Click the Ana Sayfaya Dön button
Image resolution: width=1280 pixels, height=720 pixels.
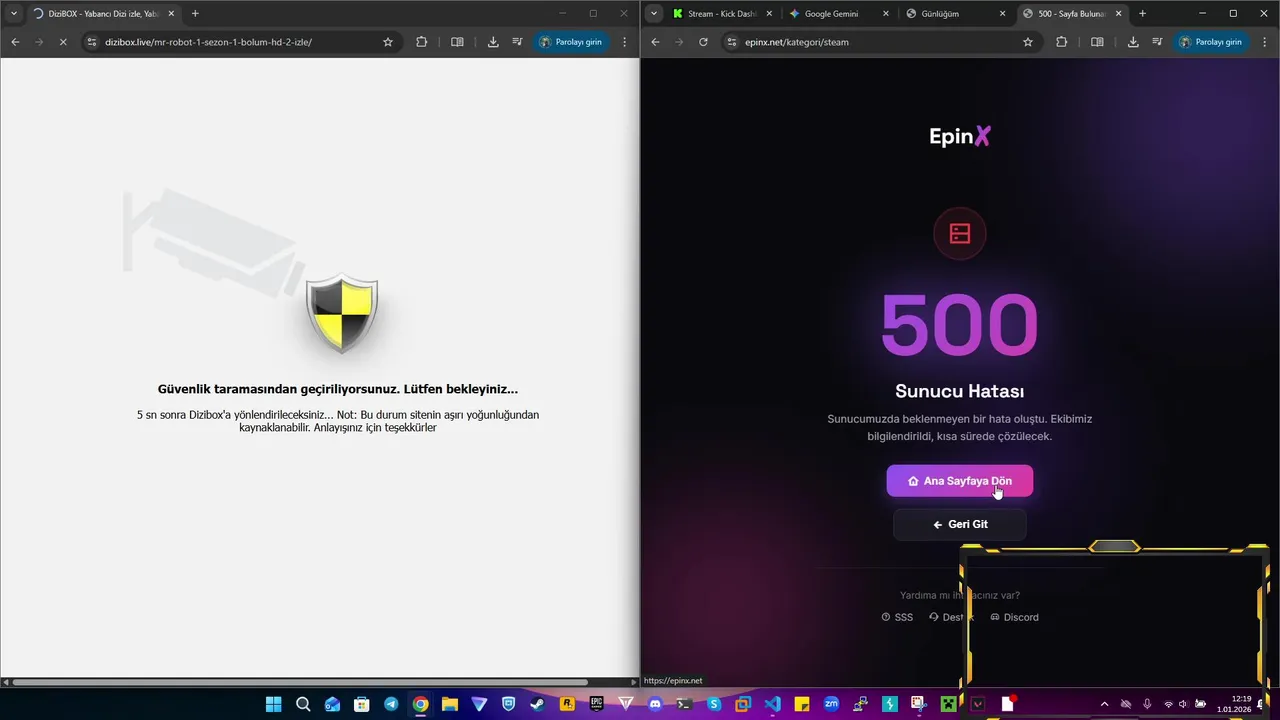pos(960,481)
